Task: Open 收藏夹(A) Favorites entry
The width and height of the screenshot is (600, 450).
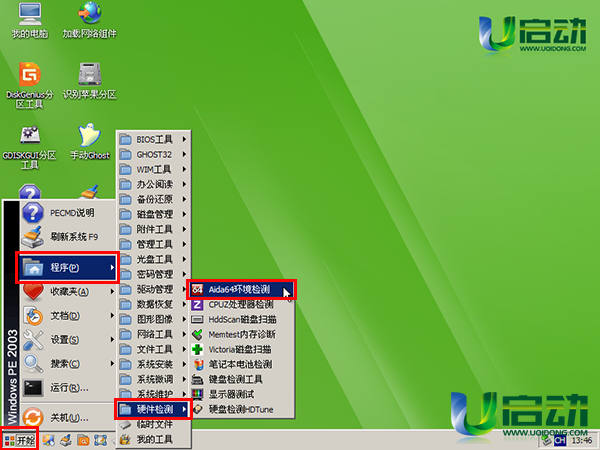Action: coord(68,292)
